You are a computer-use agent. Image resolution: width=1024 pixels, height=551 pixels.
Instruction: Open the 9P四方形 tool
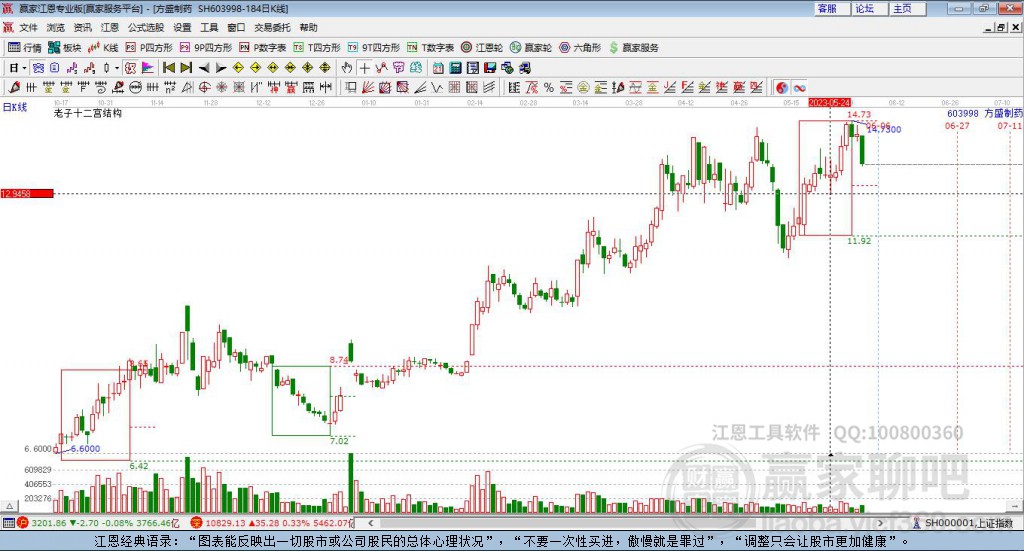click(x=206, y=48)
